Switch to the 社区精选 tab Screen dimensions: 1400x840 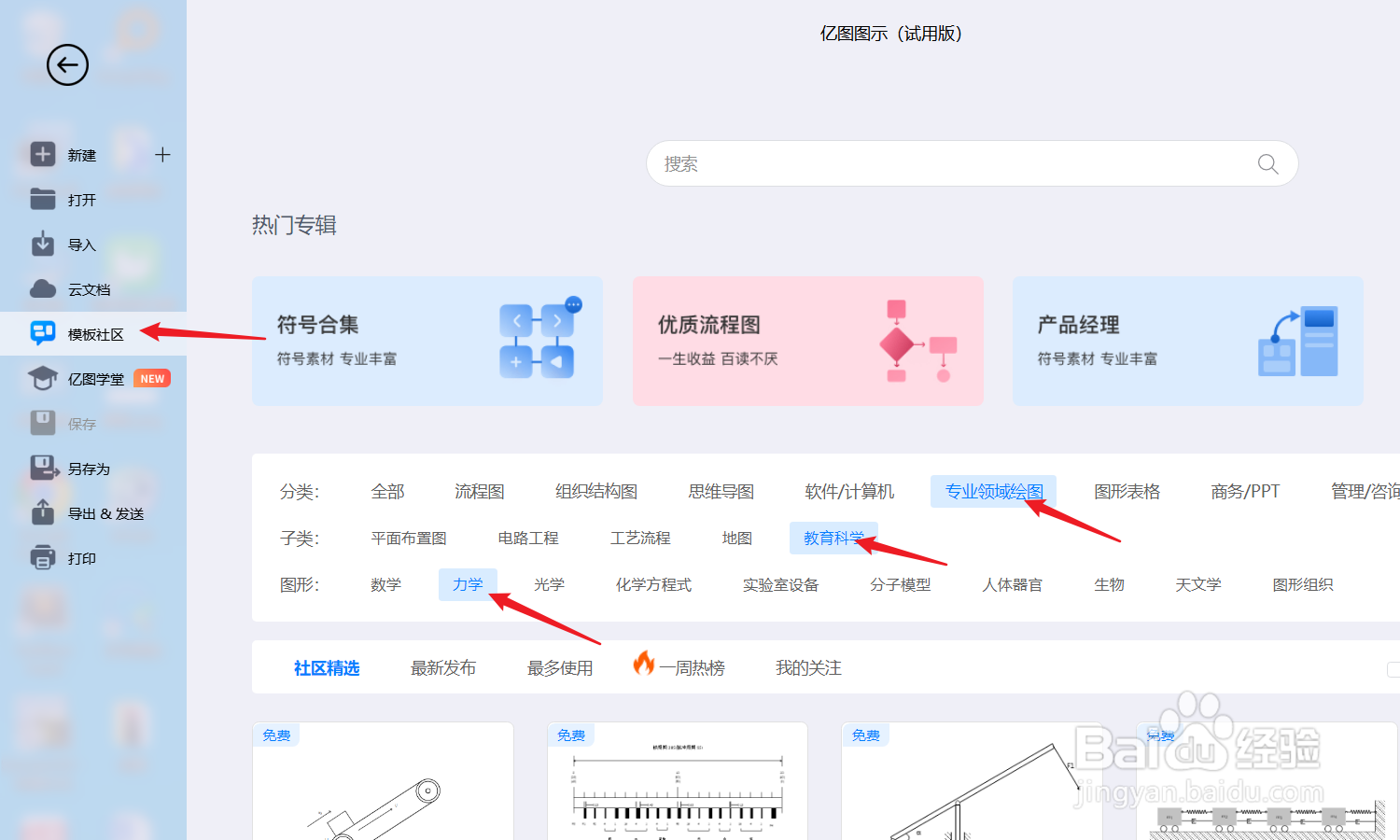(327, 668)
